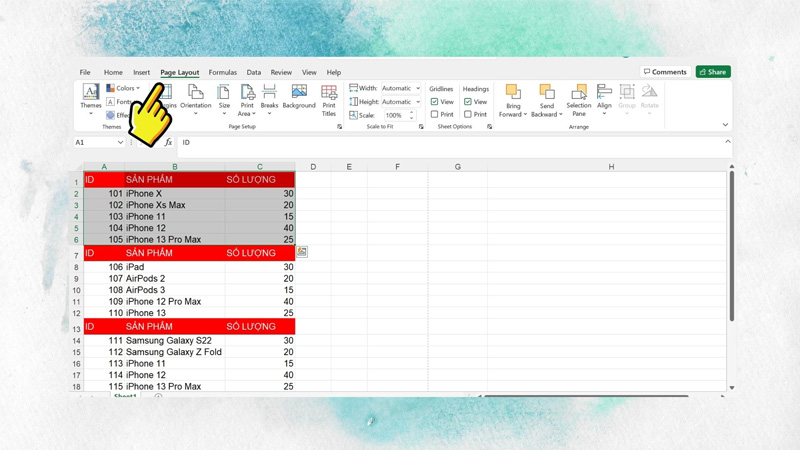Viewport: 800px width, 450px height.
Task: Switch to the Formulas tab
Action: tap(222, 72)
